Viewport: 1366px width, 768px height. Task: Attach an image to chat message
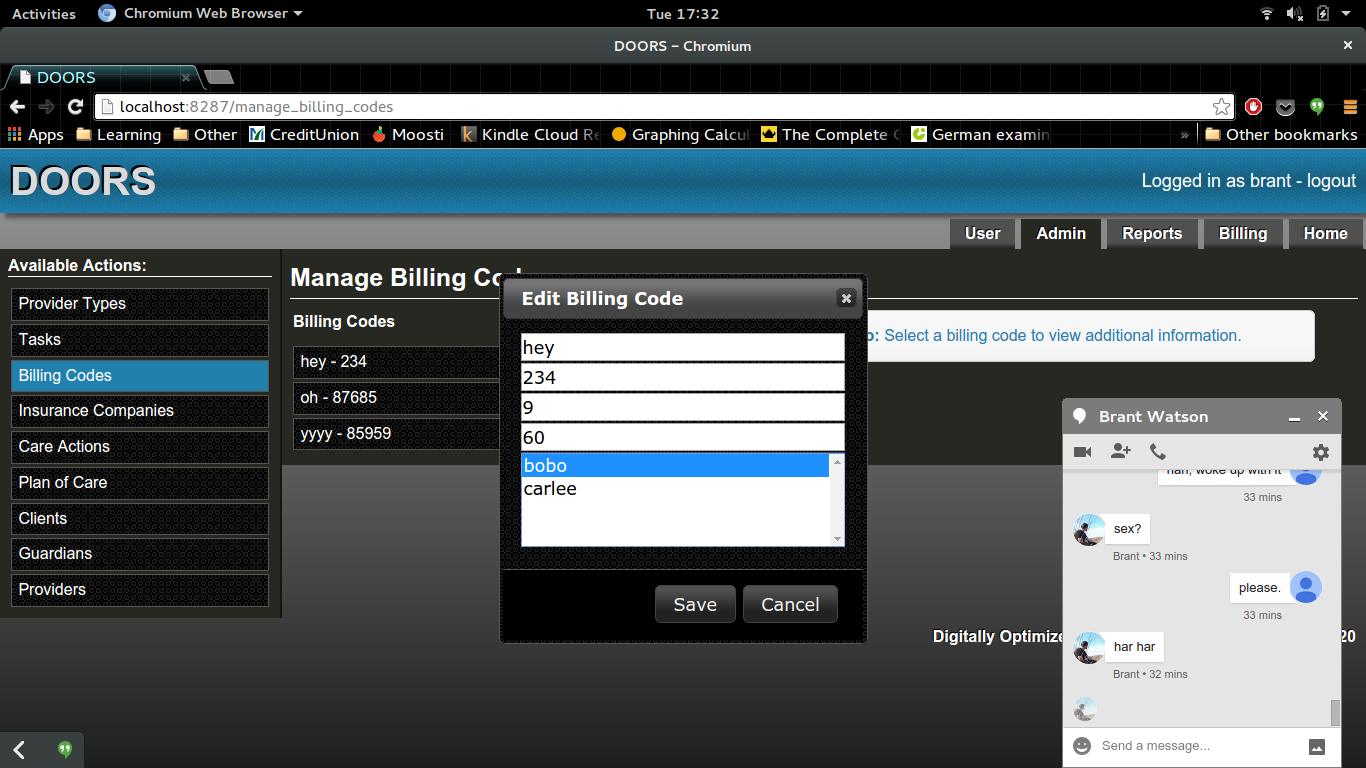1317,746
